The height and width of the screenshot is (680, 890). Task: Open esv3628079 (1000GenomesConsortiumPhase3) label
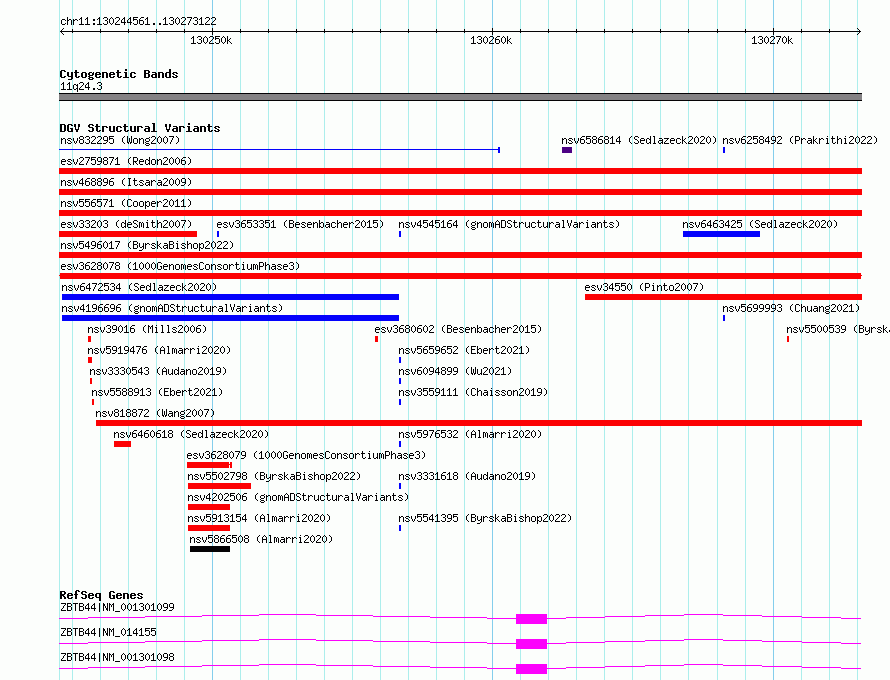coord(307,455)
